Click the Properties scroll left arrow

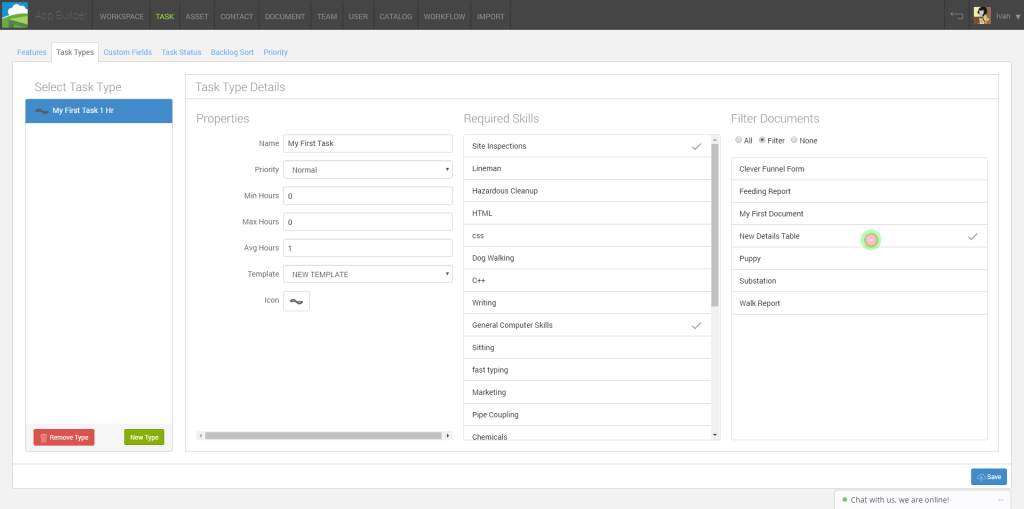200,435
